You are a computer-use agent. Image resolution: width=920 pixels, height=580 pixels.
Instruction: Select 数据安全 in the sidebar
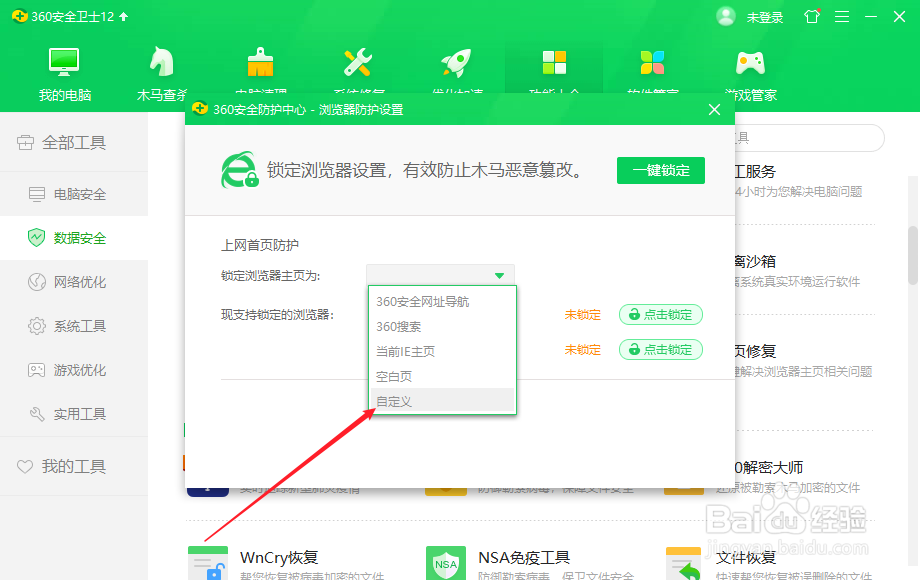coord(74,238)
